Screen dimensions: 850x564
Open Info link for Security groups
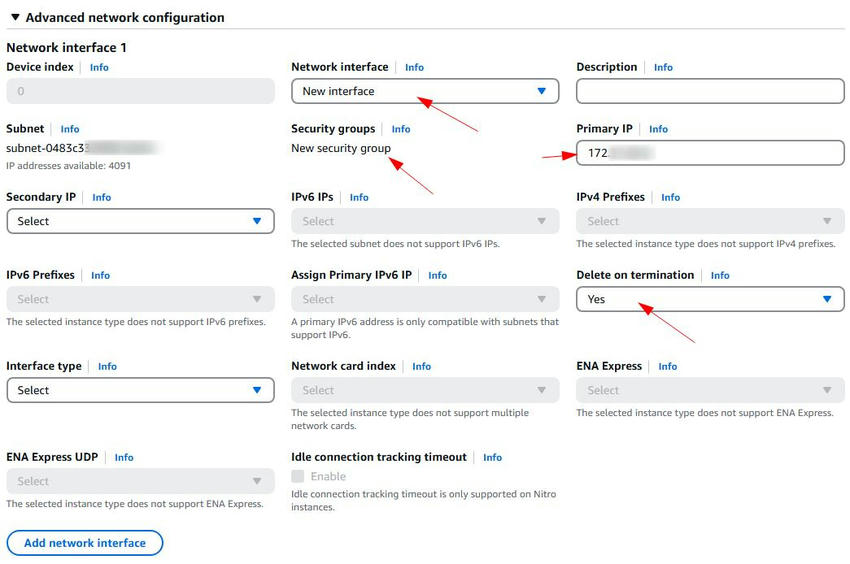pos(401,129)
